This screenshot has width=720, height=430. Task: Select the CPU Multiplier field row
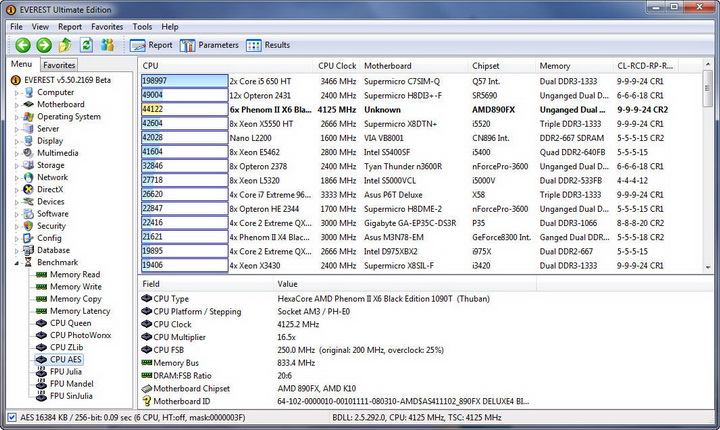coord(338,337)
